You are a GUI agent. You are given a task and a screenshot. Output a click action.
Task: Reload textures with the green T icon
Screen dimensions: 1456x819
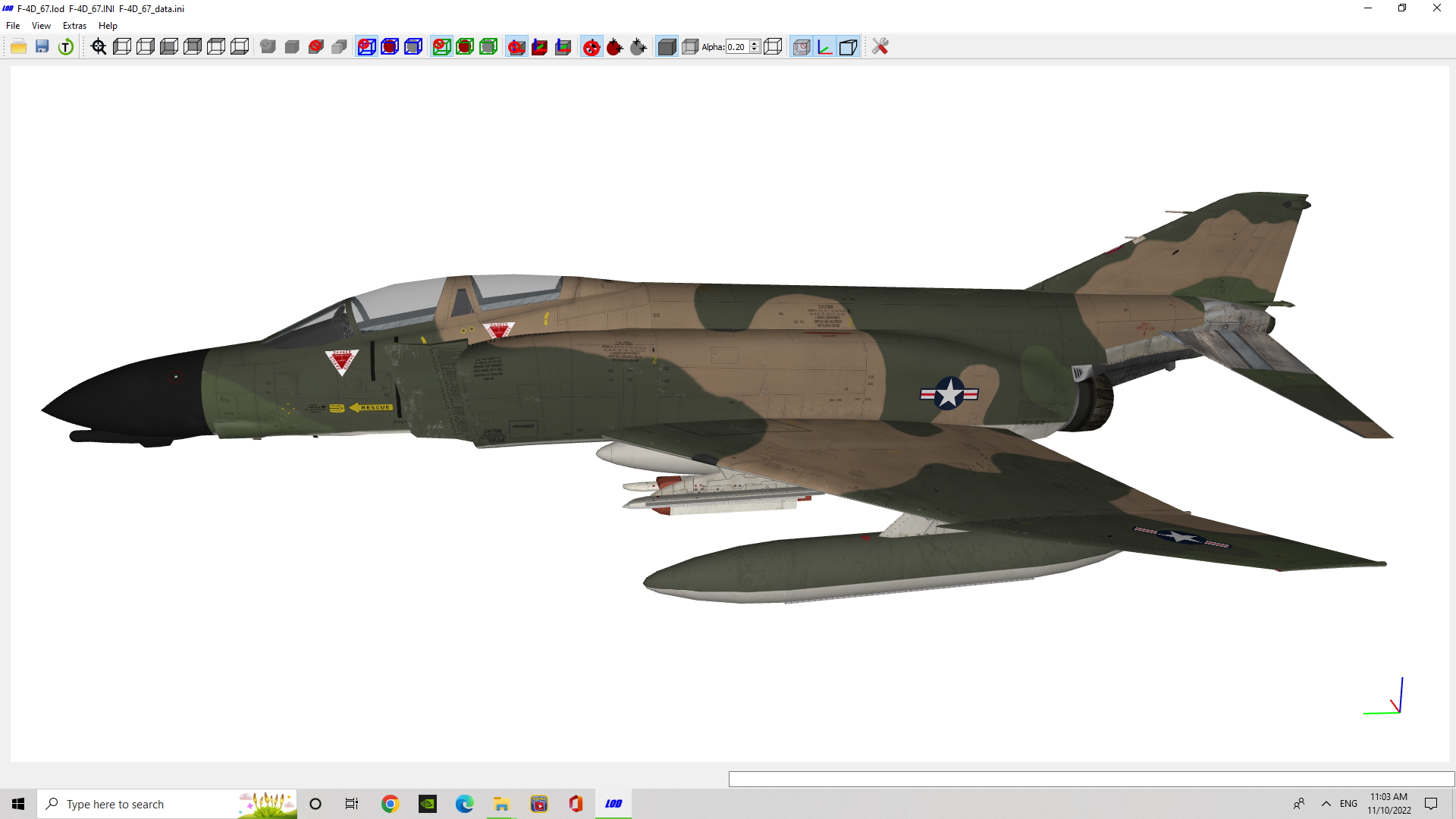(66, 47)
